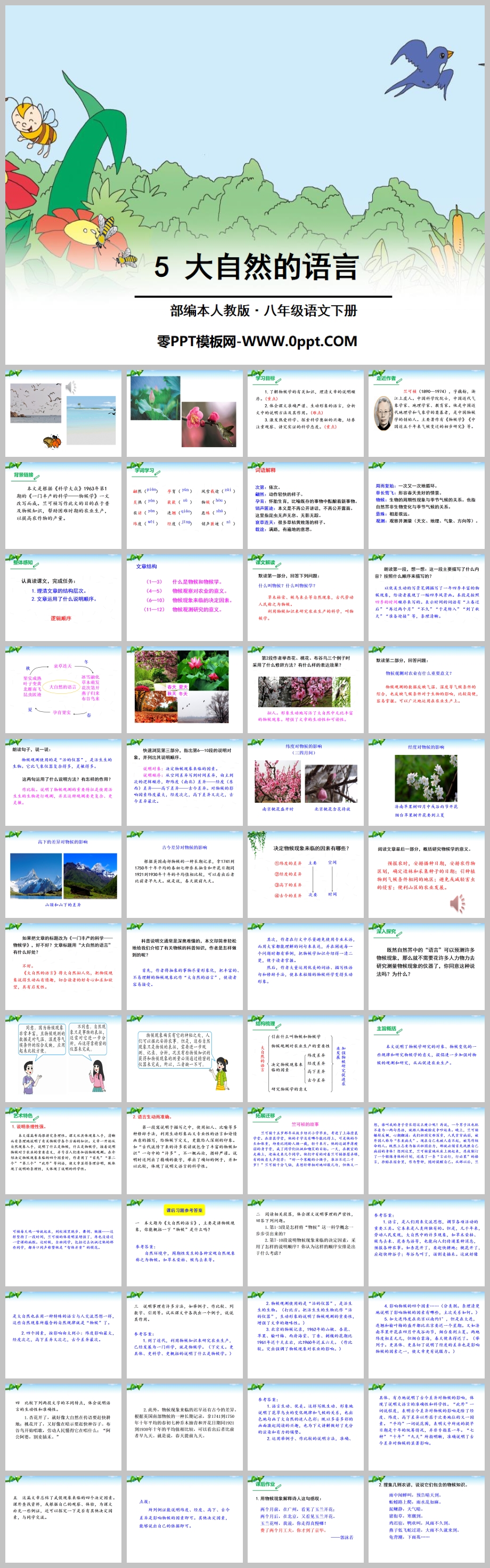Select the red text 逻辑顺序 on 整体感知 slide
This screenshot has width=490, height=1568.
tap(61, 618)
